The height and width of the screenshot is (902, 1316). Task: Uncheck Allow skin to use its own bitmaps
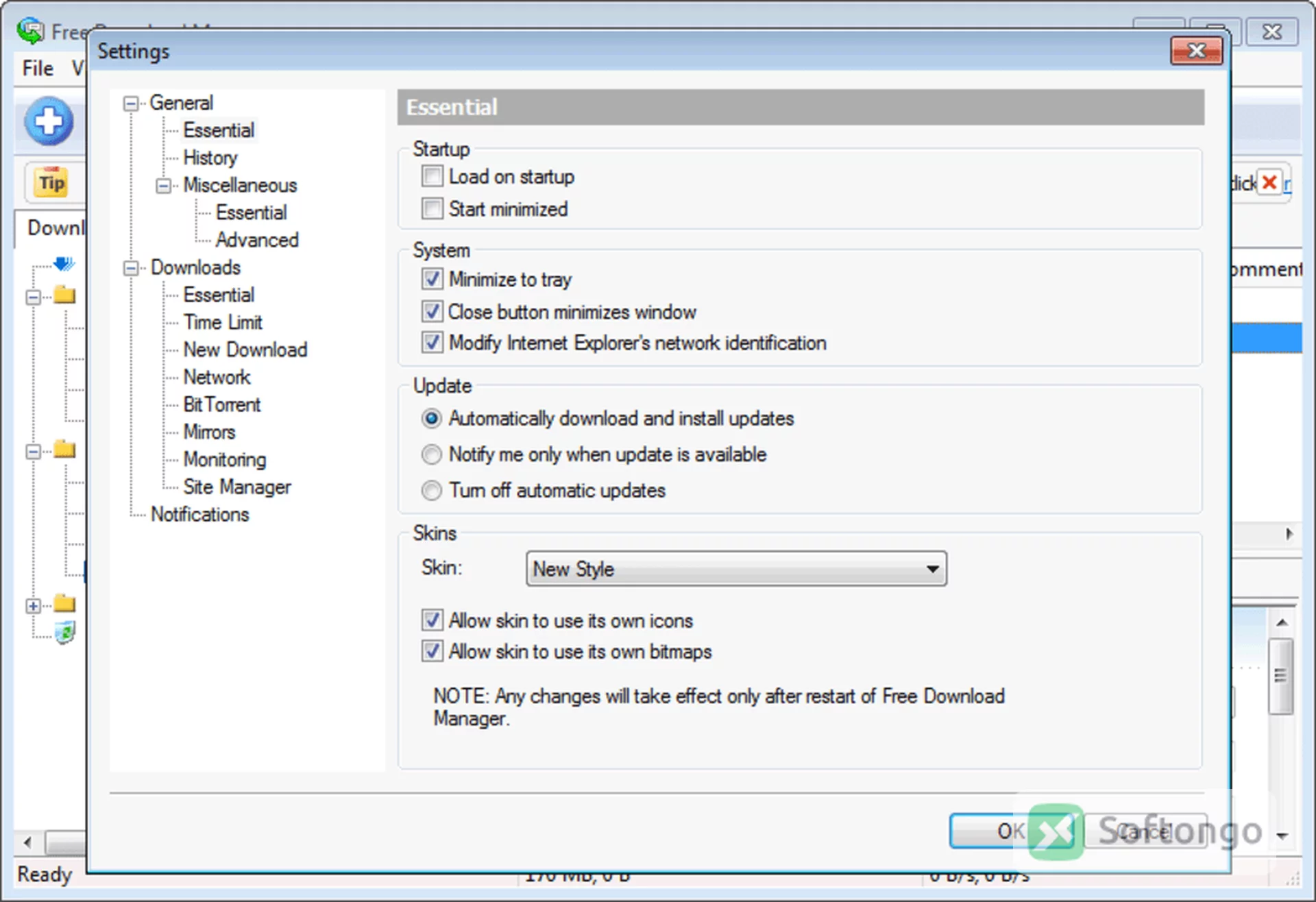click(x=432, y=650)
